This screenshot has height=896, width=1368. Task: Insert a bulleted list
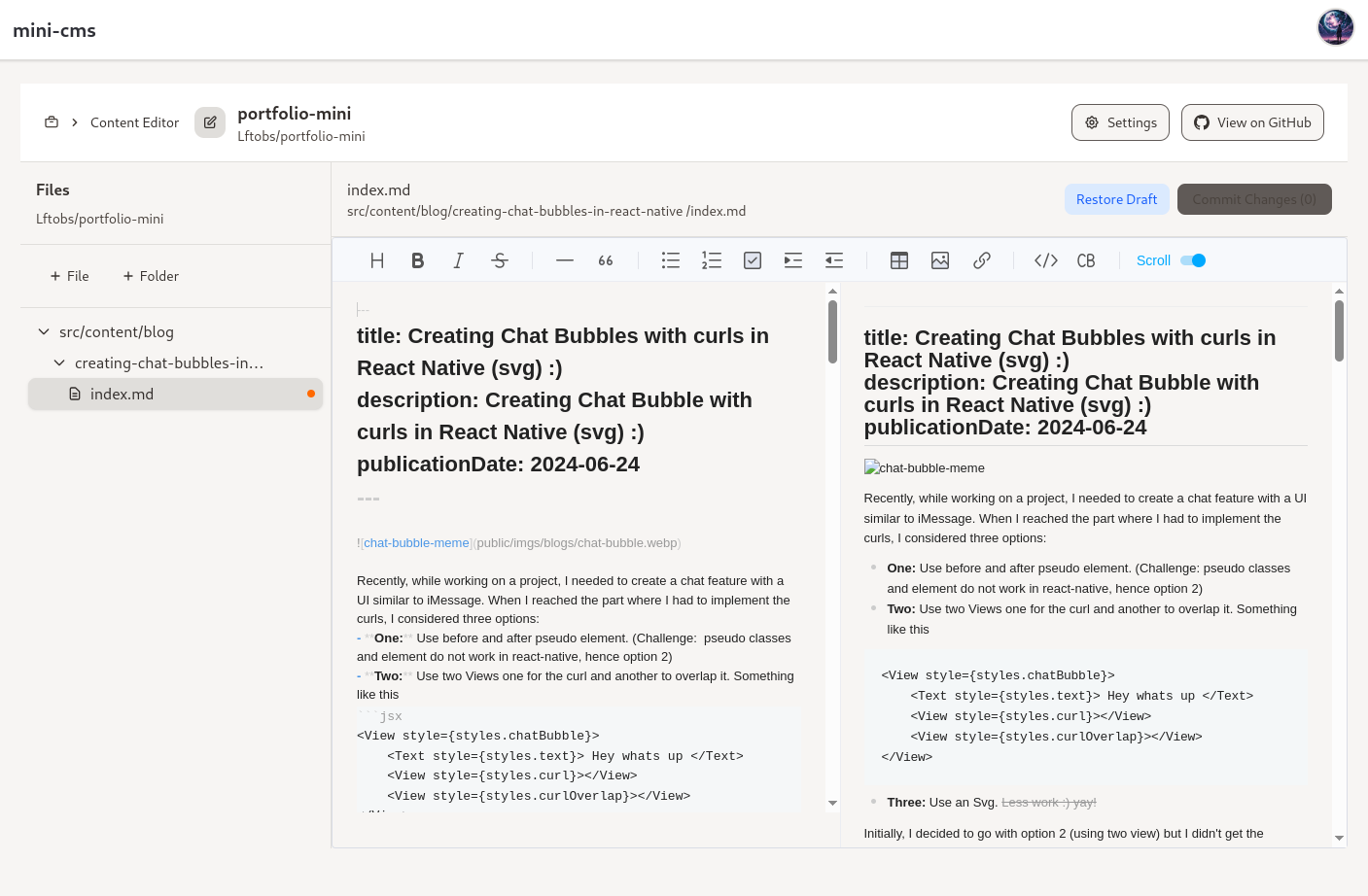point(670,259)
